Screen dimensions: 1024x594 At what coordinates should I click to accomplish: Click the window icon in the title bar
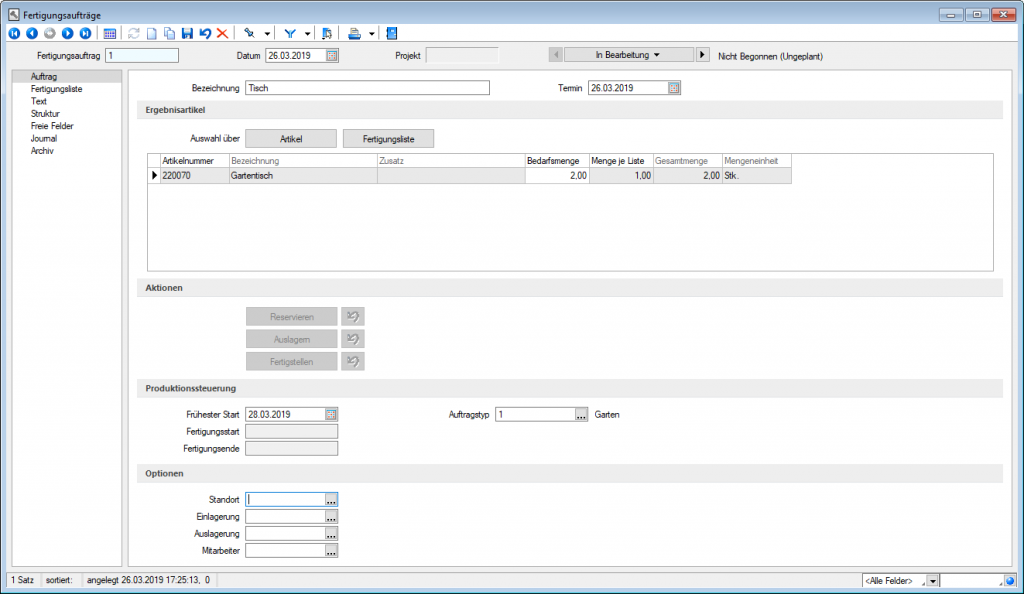[x=14, y=14]
